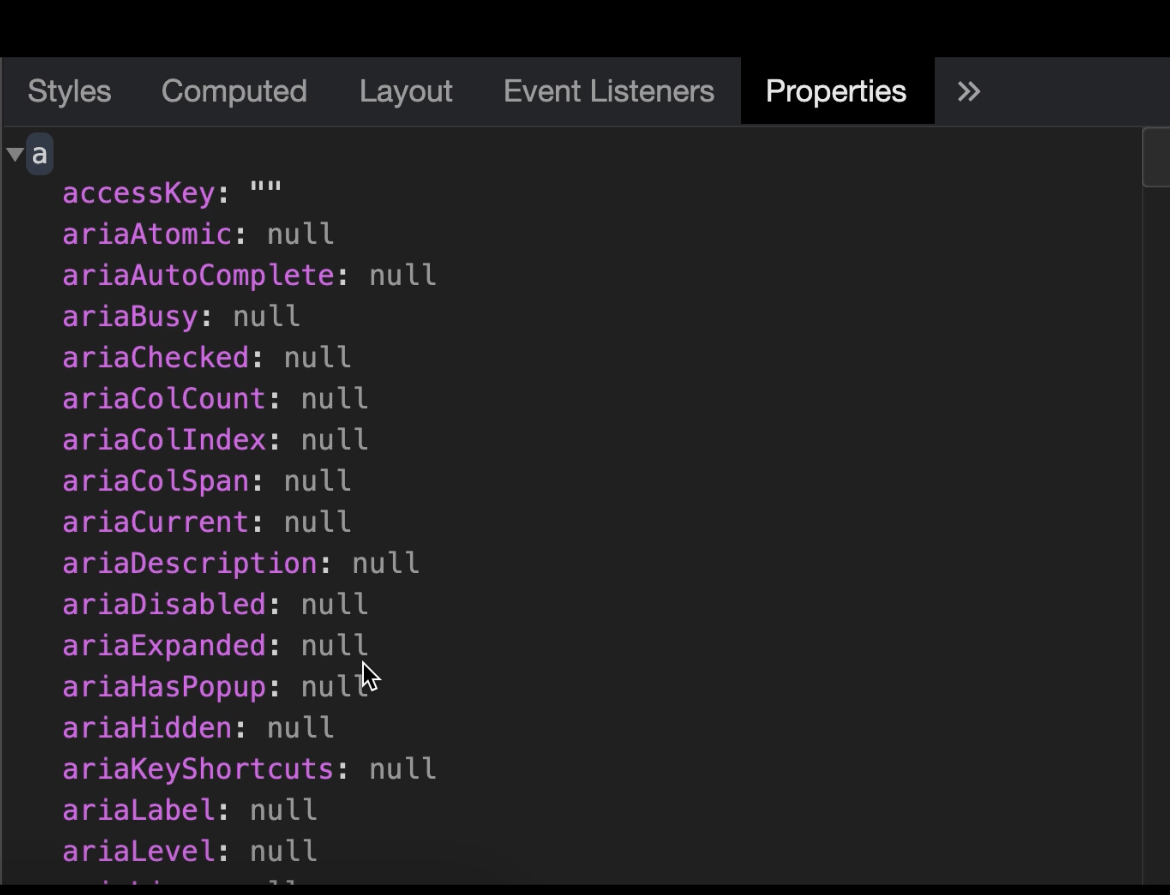Open the Event Listeners tab
This screenshot has width=1170, height=895.
(x=609, y=91)
